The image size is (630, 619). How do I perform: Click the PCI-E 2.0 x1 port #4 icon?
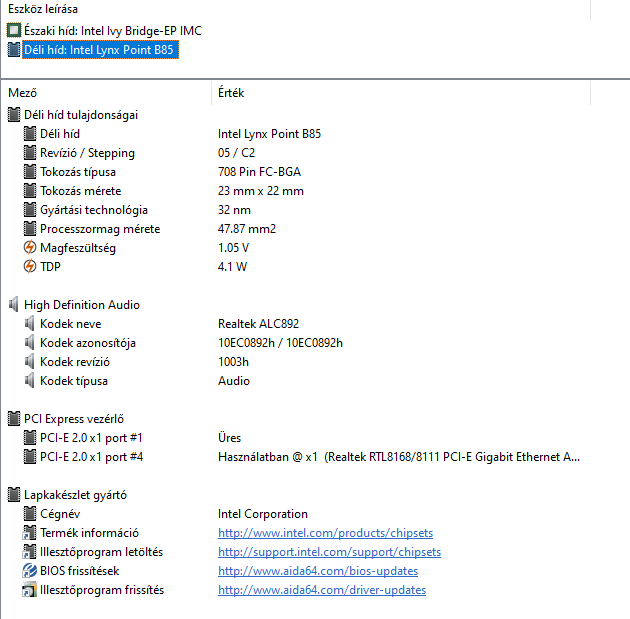(30, 457)
